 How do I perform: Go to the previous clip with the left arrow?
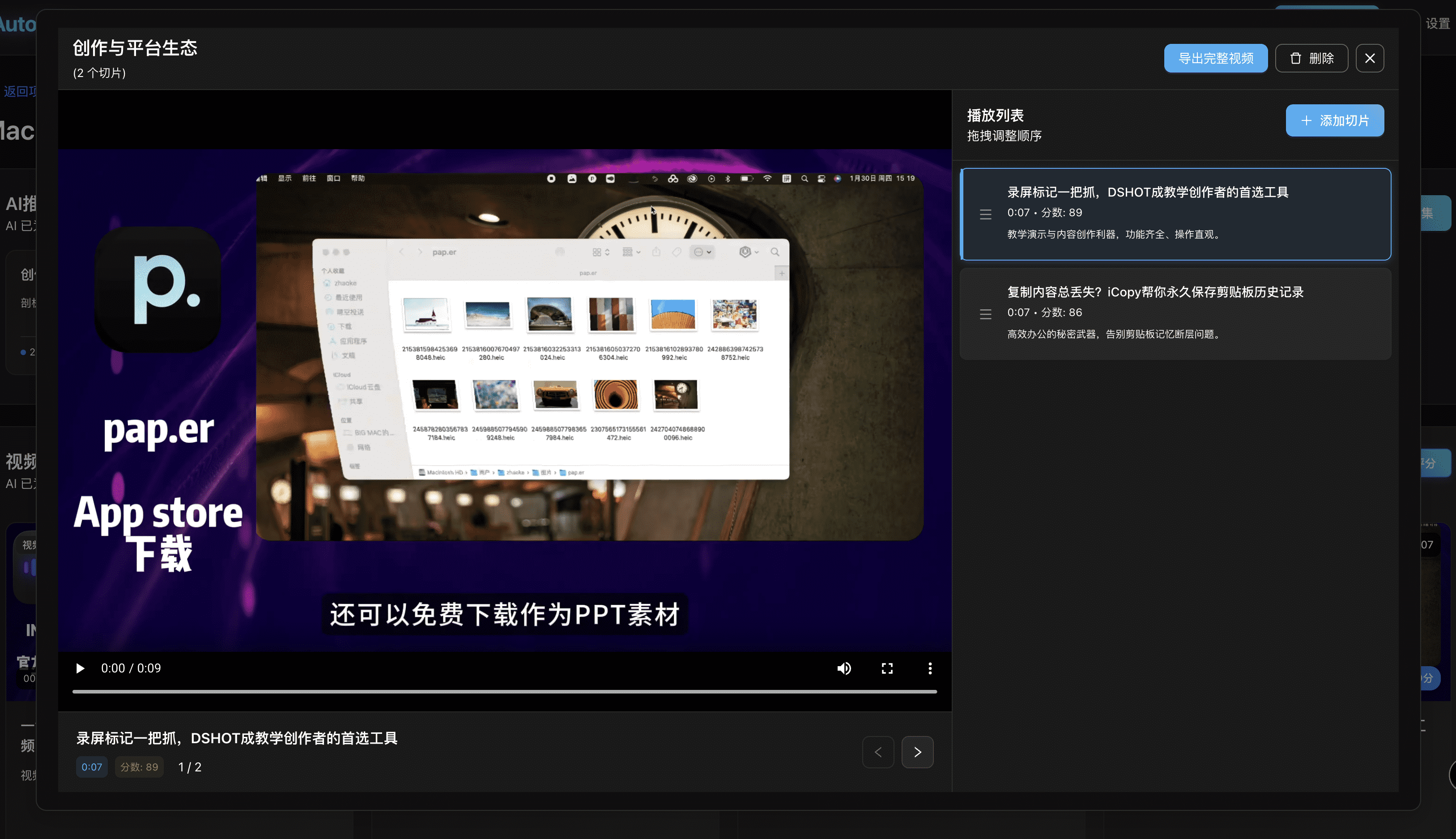click(878, 752)
